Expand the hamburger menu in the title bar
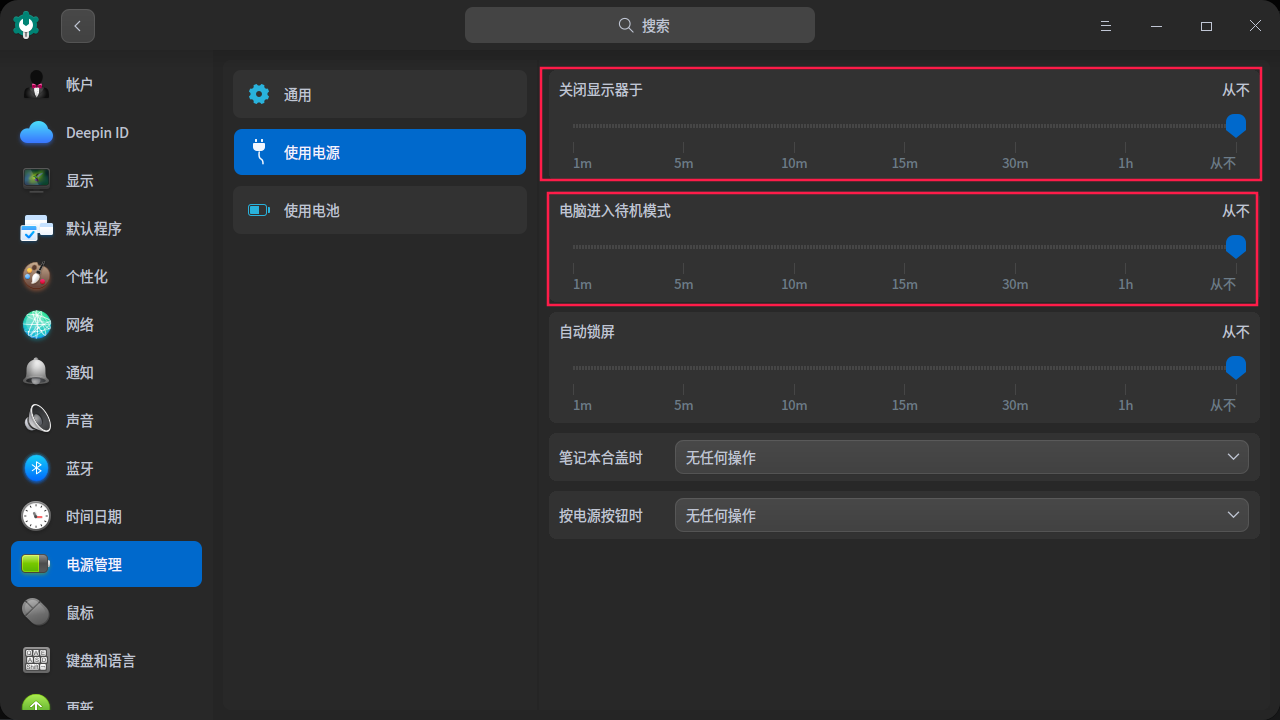Screen dimensions: 1280x720 tap(1105, 25)
